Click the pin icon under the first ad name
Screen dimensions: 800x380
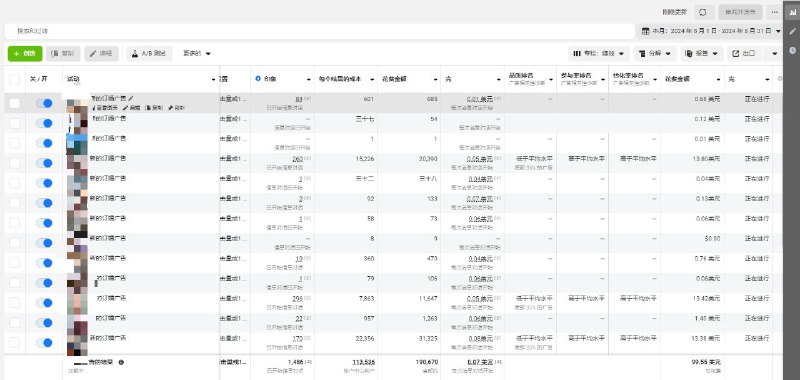pos(177,108)
